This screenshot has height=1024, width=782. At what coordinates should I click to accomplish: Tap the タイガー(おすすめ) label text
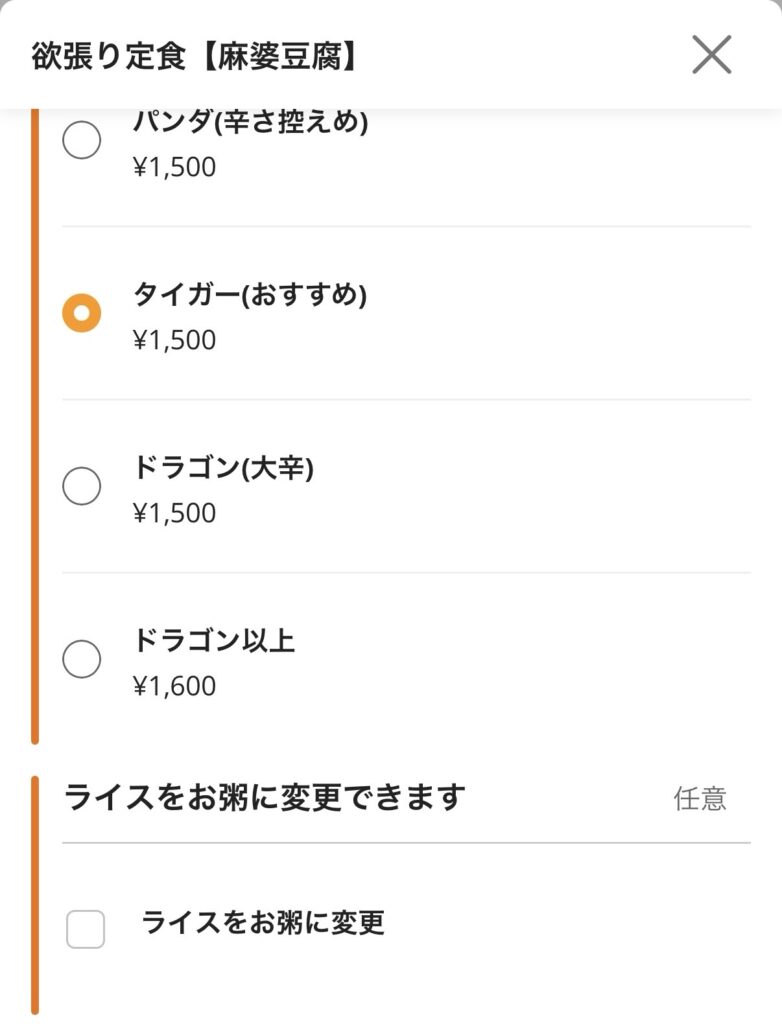tap(250, 295)
